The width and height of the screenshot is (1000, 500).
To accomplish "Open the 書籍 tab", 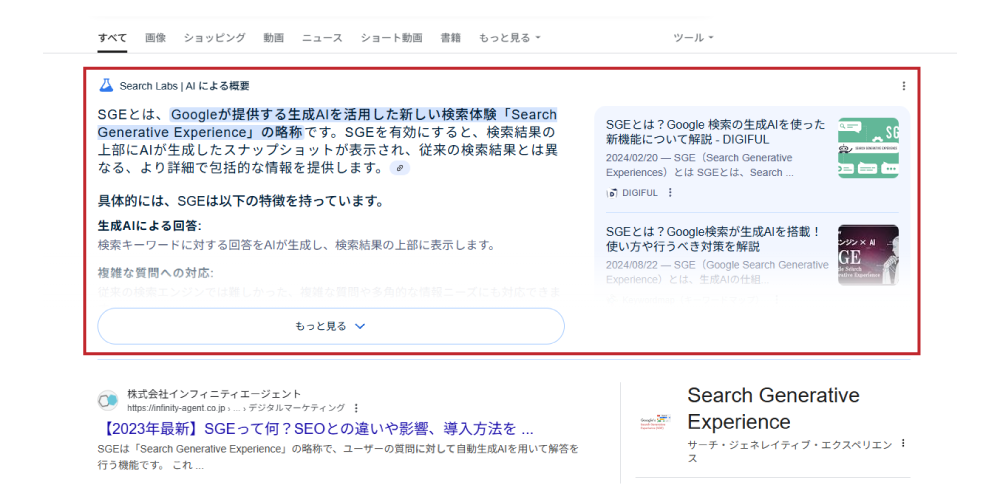I will pyautogui.click(x=450, y=38).
